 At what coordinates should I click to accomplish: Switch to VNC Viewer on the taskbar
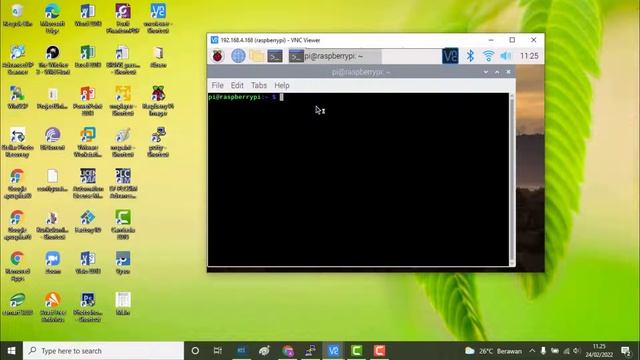point(333,351)
